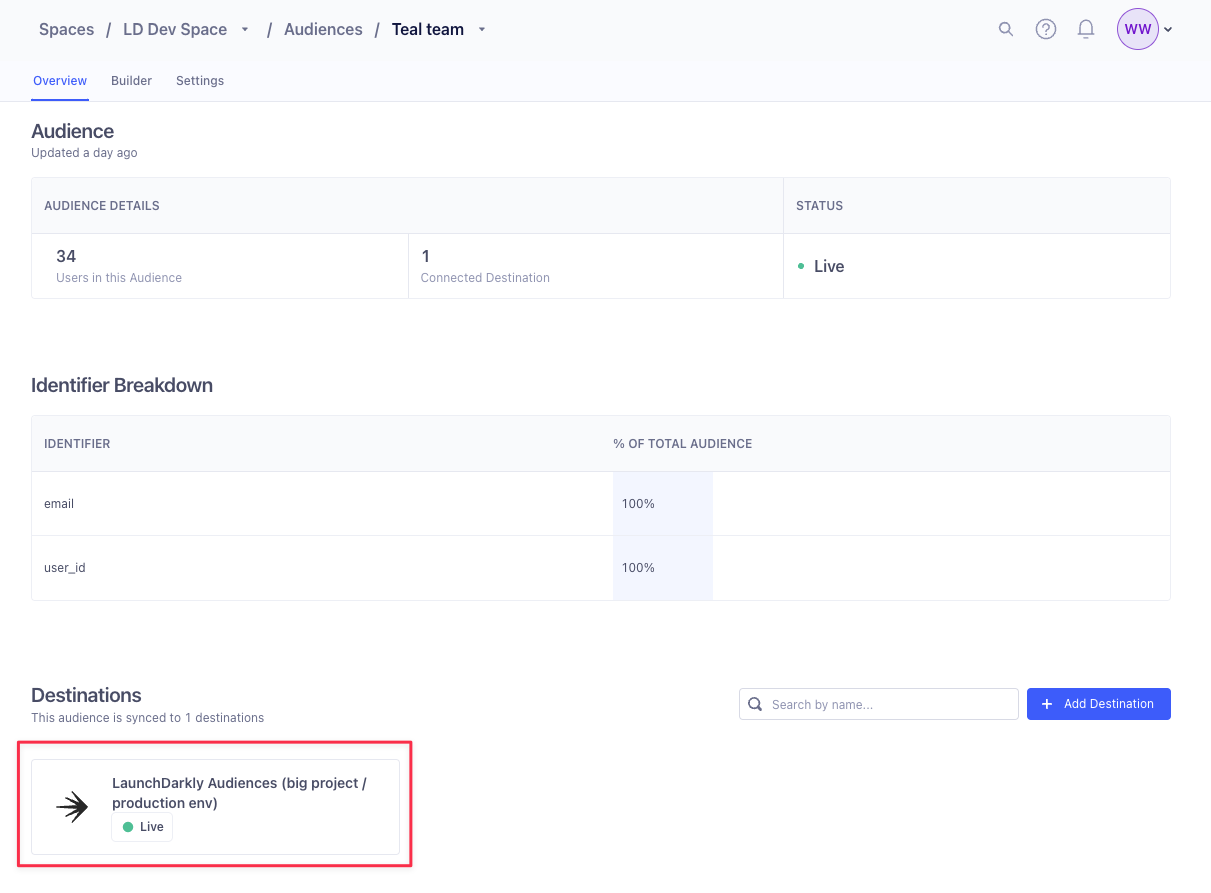Open the search magnifier icon in the top bar
The height and width of the screenshot is (893, 1211).
pos(1006,29)
